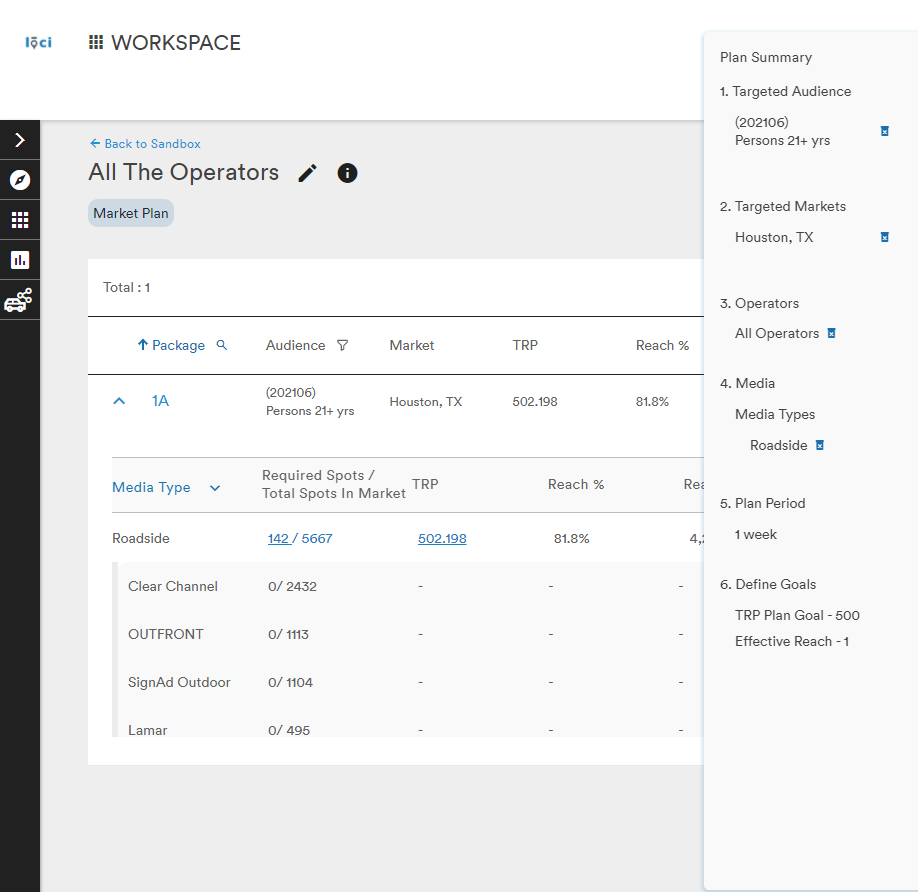
Task: Open the compass Explore sidebar icon
Action: (x=20, y=180)
